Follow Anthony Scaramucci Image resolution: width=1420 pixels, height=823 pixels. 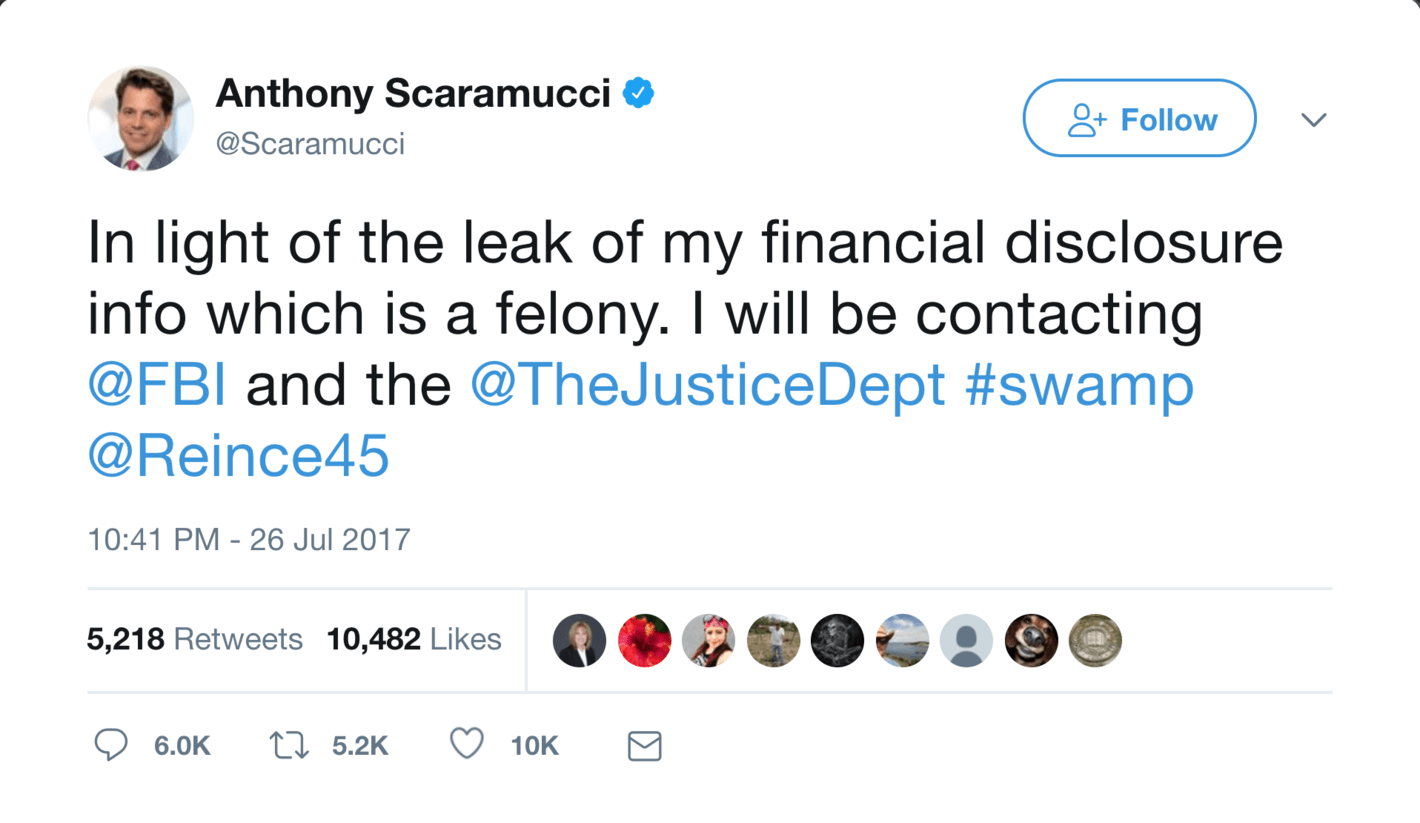(1139, 118)
